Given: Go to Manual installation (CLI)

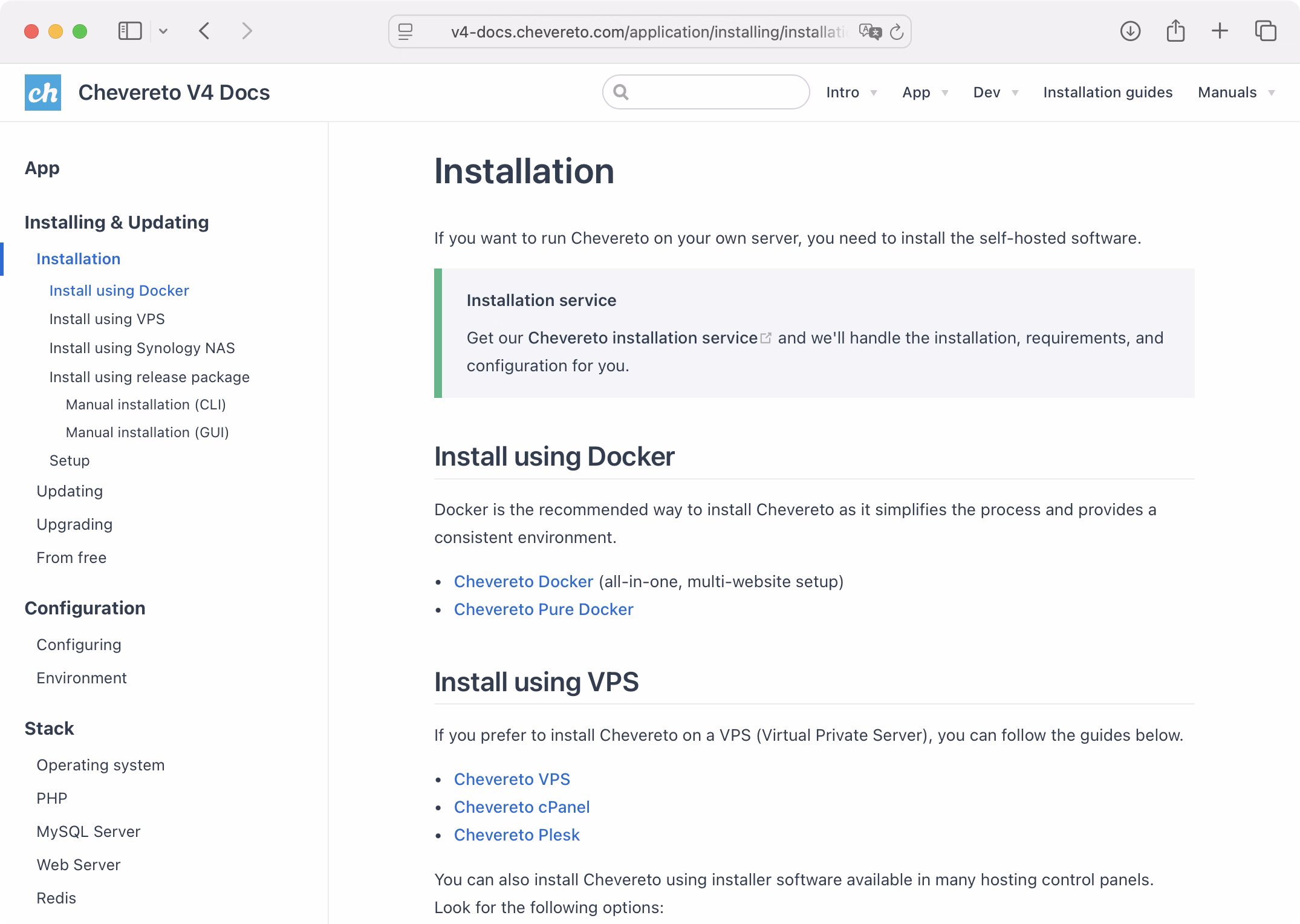Looking at the screenshot, I should coord(146,405).
